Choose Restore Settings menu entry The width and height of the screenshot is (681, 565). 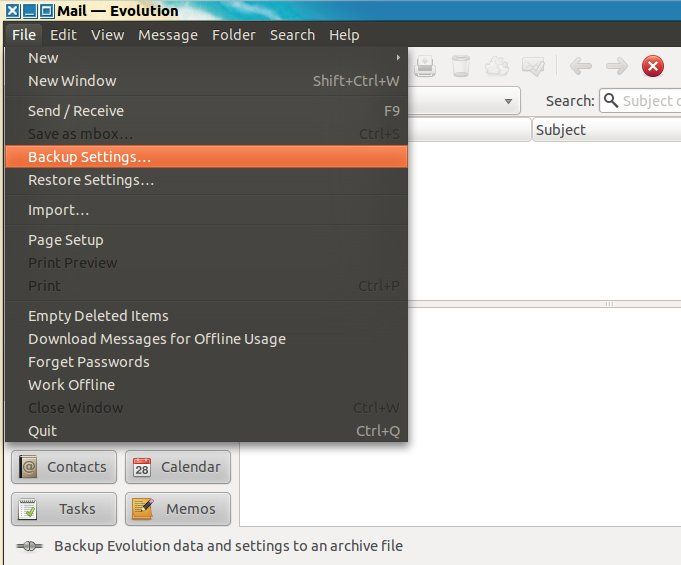[91, 180]
